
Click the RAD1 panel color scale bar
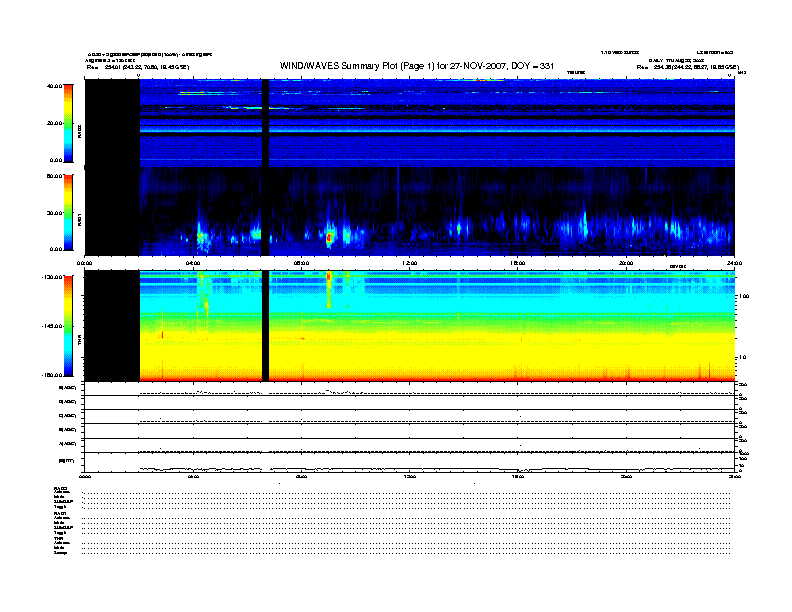pos(69,212)
